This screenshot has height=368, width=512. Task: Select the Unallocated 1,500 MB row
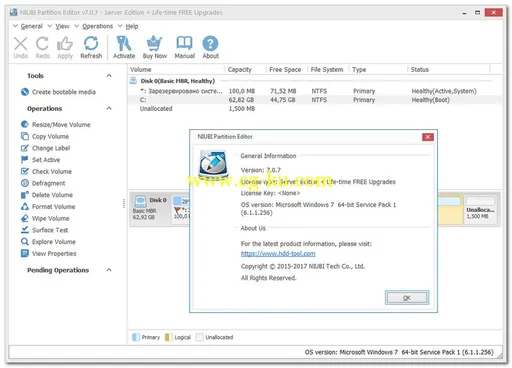pos(314,109)
